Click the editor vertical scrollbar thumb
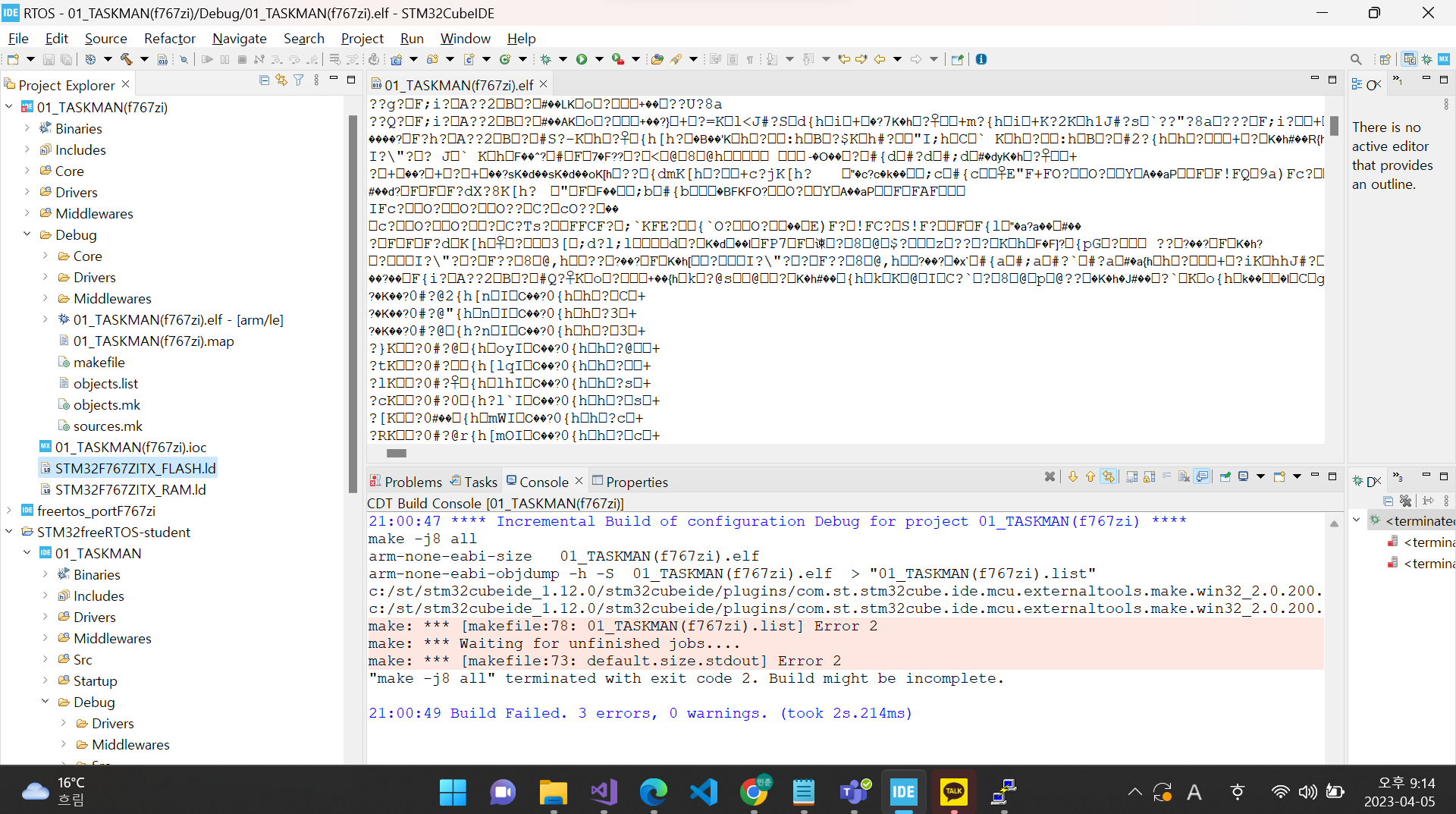Image resolution: width=1456 pixels, height=814 pixels. [1334, 126]
